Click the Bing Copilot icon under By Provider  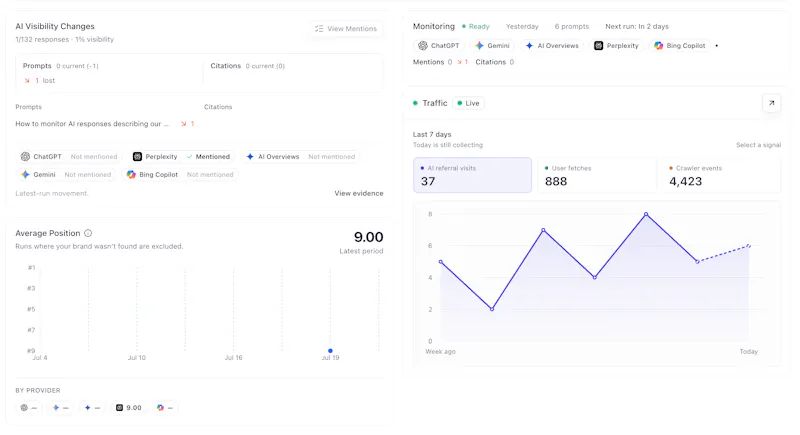tap(161, 407)
